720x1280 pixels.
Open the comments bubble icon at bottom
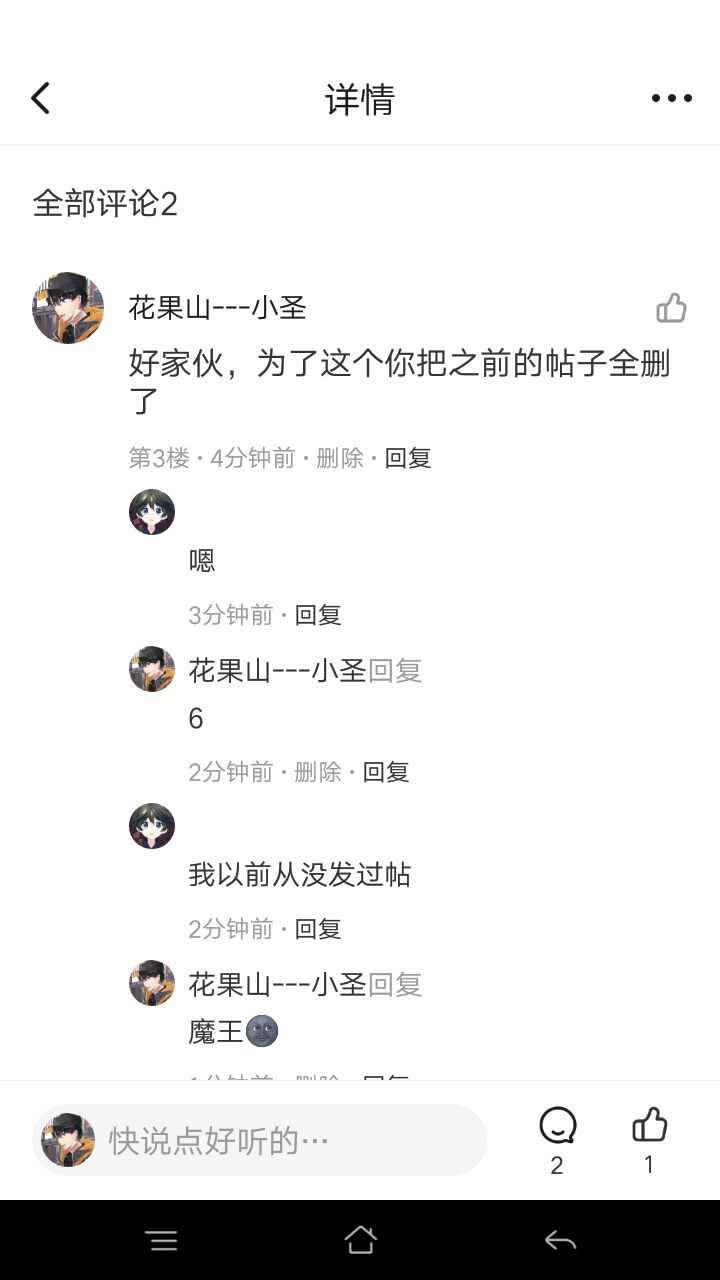coord(557,1126)
